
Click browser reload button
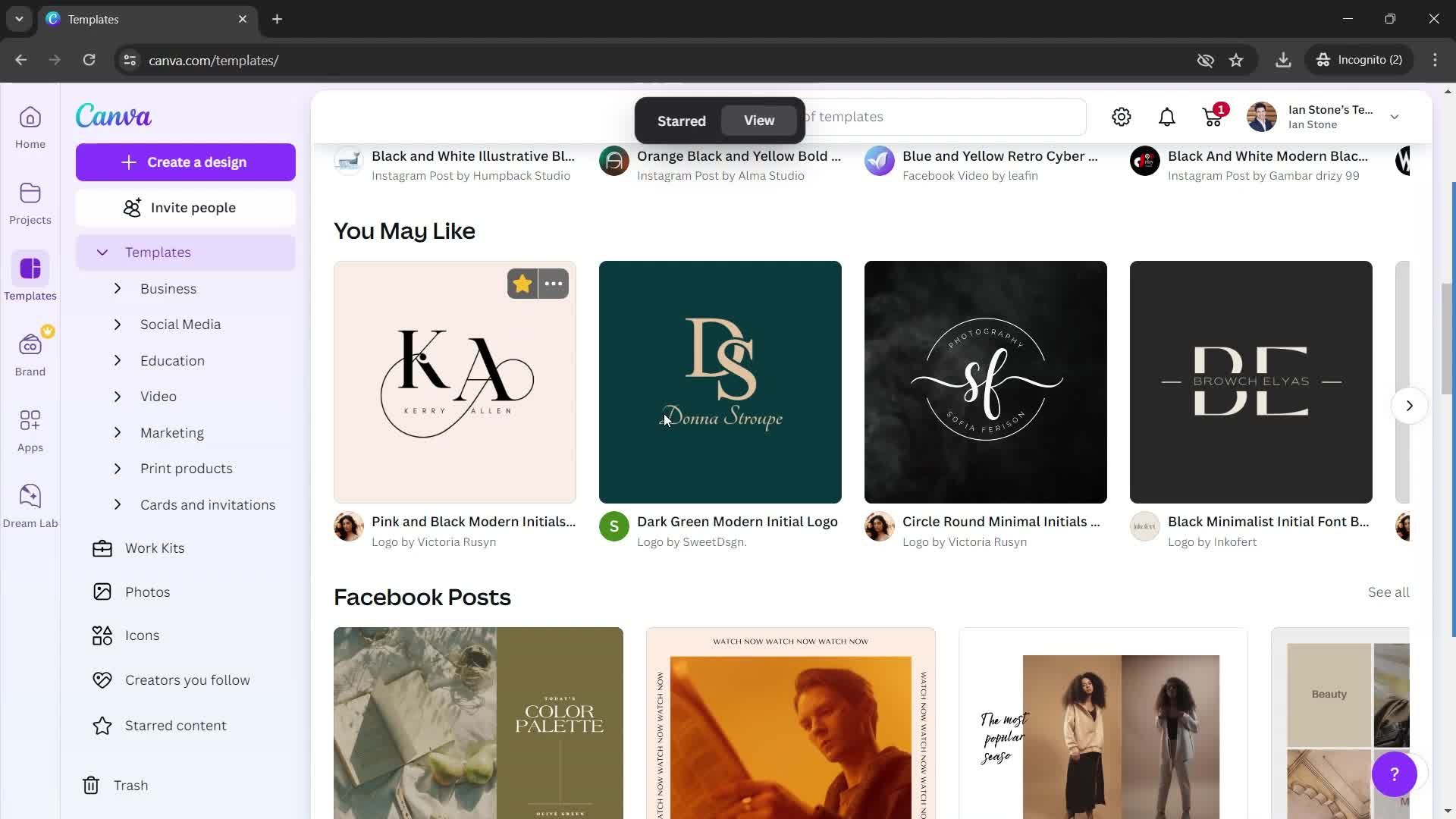pyautogui.click(x=89, y=60)
